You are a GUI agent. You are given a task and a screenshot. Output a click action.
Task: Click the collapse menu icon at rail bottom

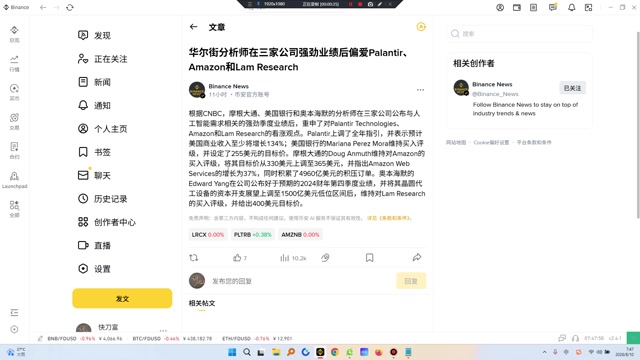click(x=14, y=313)
